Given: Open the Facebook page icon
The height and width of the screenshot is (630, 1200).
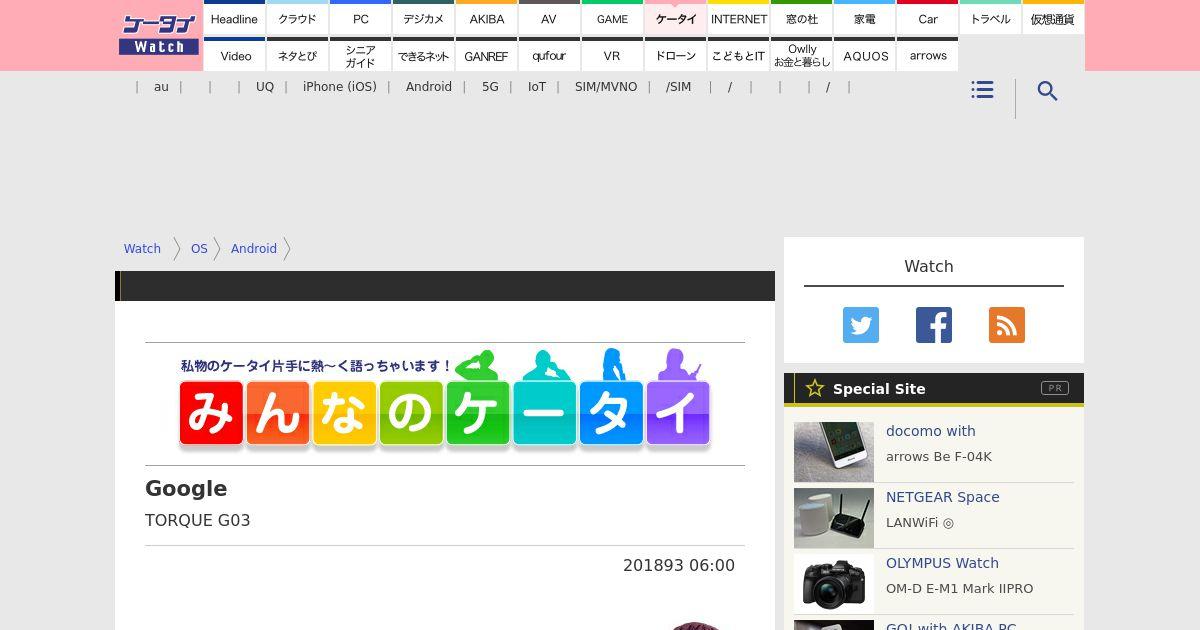Looking at the screenshot, I should tap(934, 325).
